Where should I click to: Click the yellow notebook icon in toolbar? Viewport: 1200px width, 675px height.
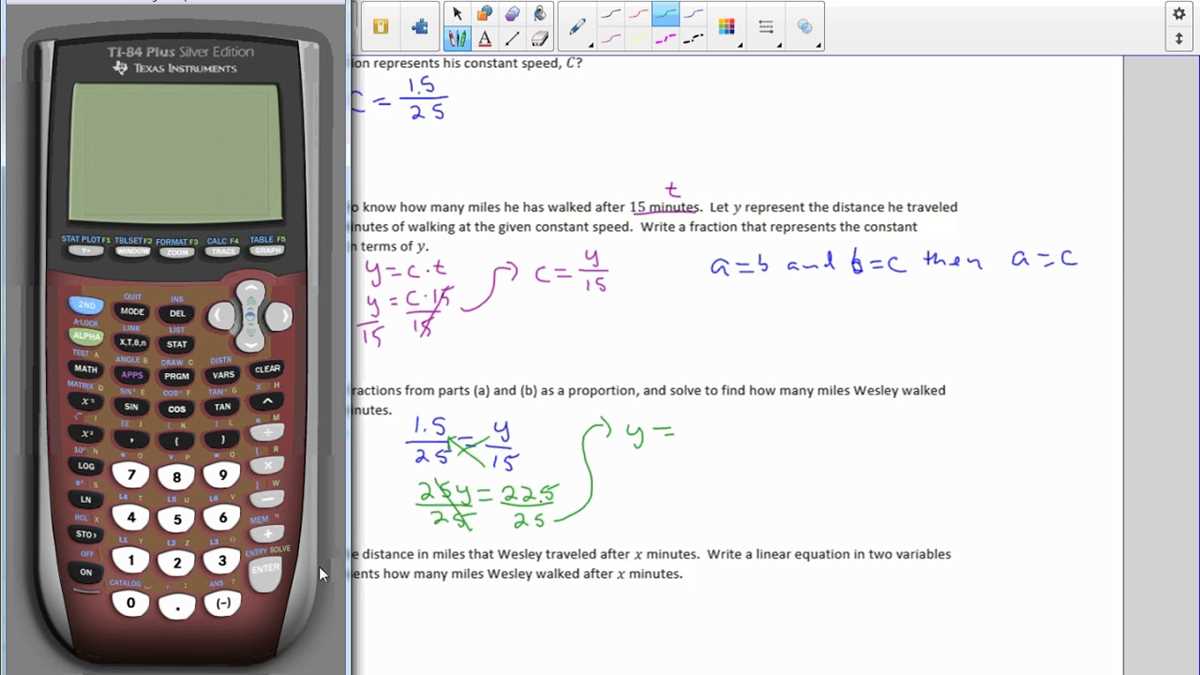coord(380,27)
